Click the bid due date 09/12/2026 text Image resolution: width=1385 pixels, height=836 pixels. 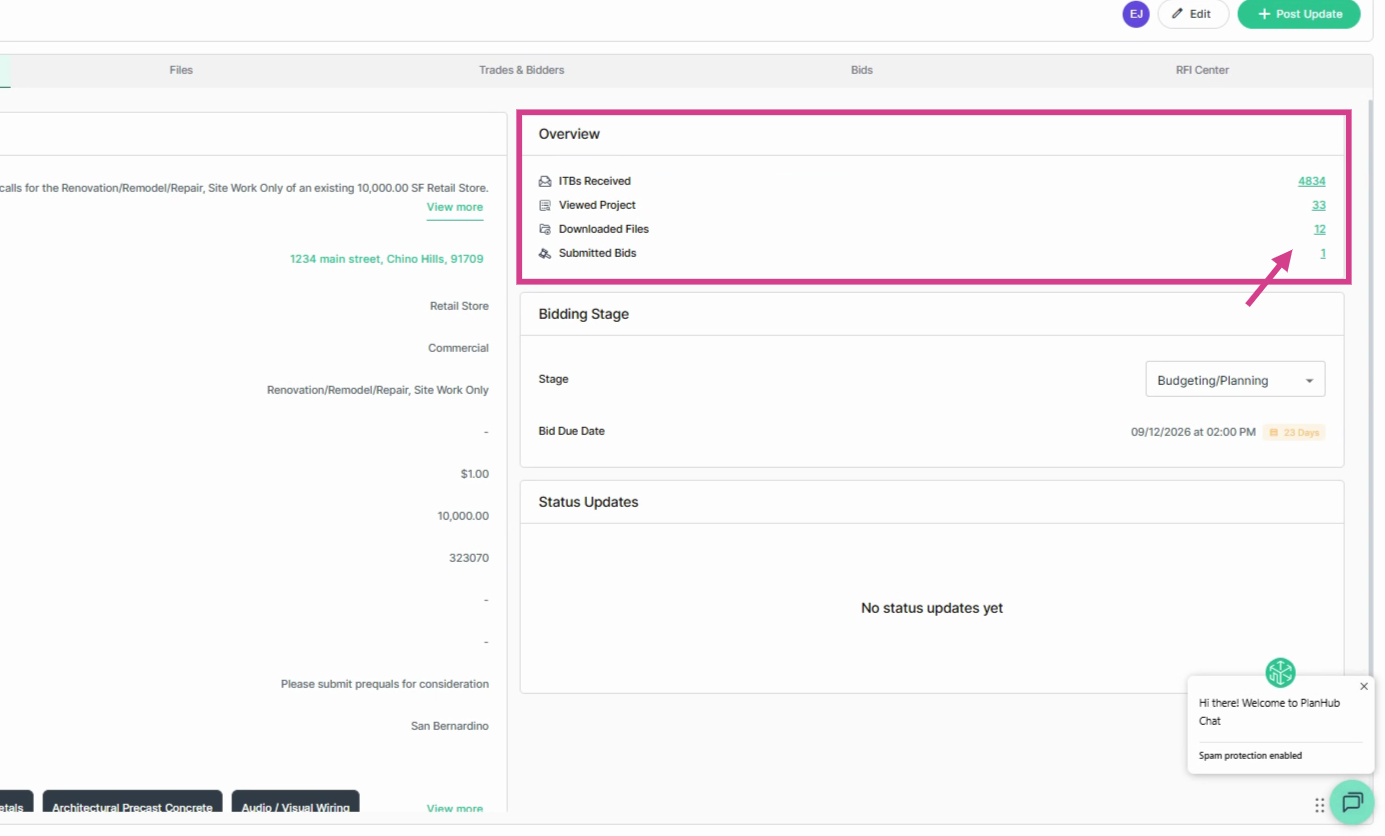pos(1193,432)
